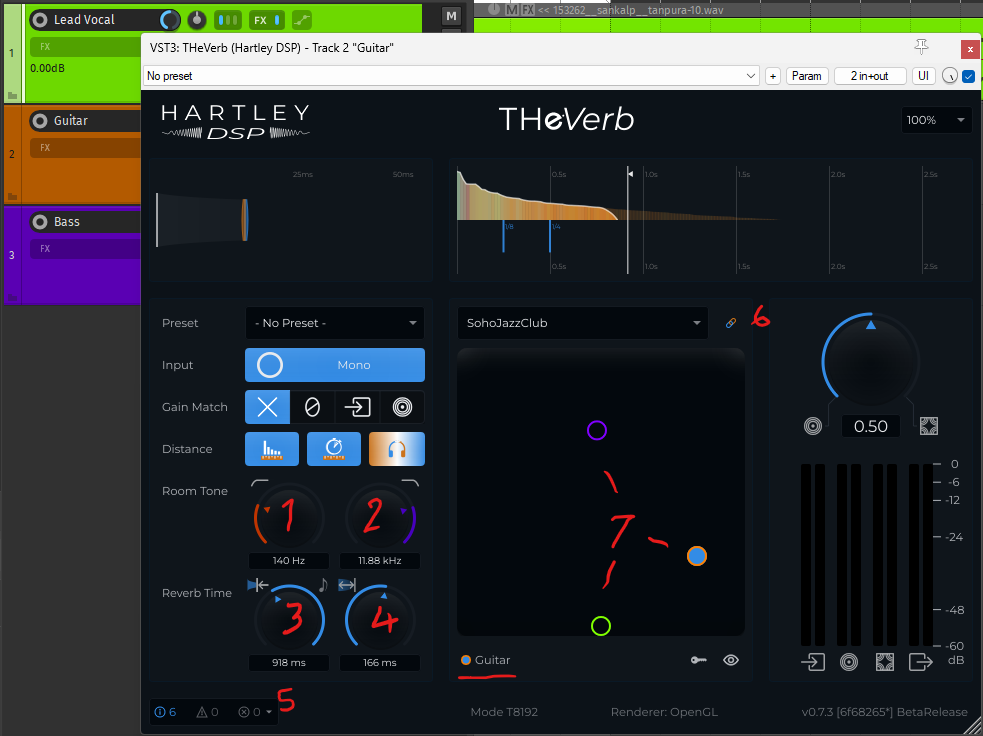Open the host "No preset" combo box
The height and width of the screenshot is (736, 983).
(x=451, y=76)
